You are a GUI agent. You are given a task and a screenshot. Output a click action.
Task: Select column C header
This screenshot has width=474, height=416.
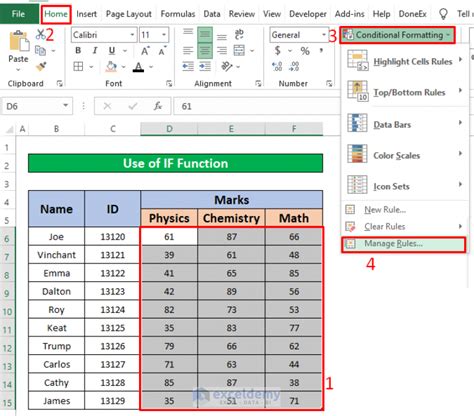pos(113,129)
